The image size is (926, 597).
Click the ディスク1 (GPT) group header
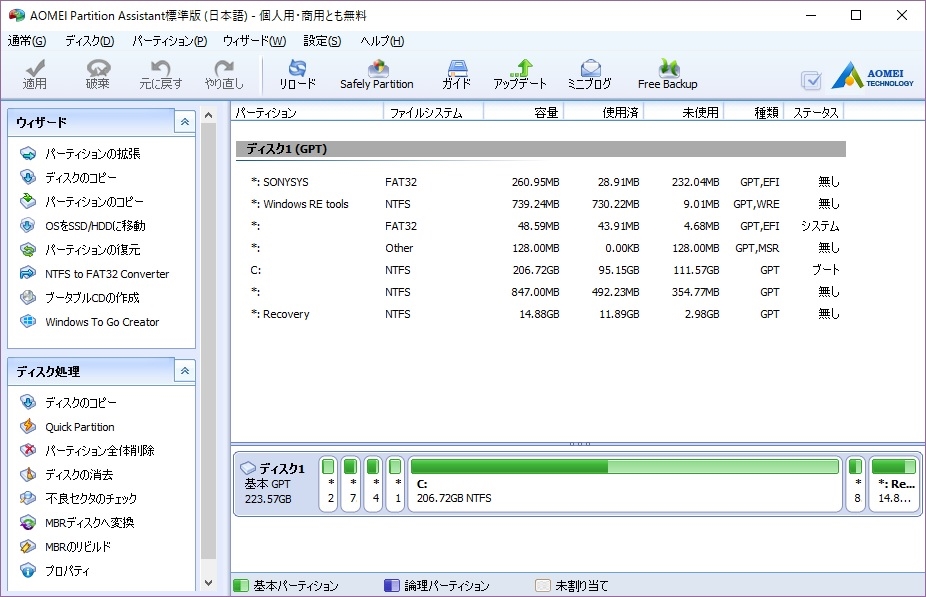(541, 149)
